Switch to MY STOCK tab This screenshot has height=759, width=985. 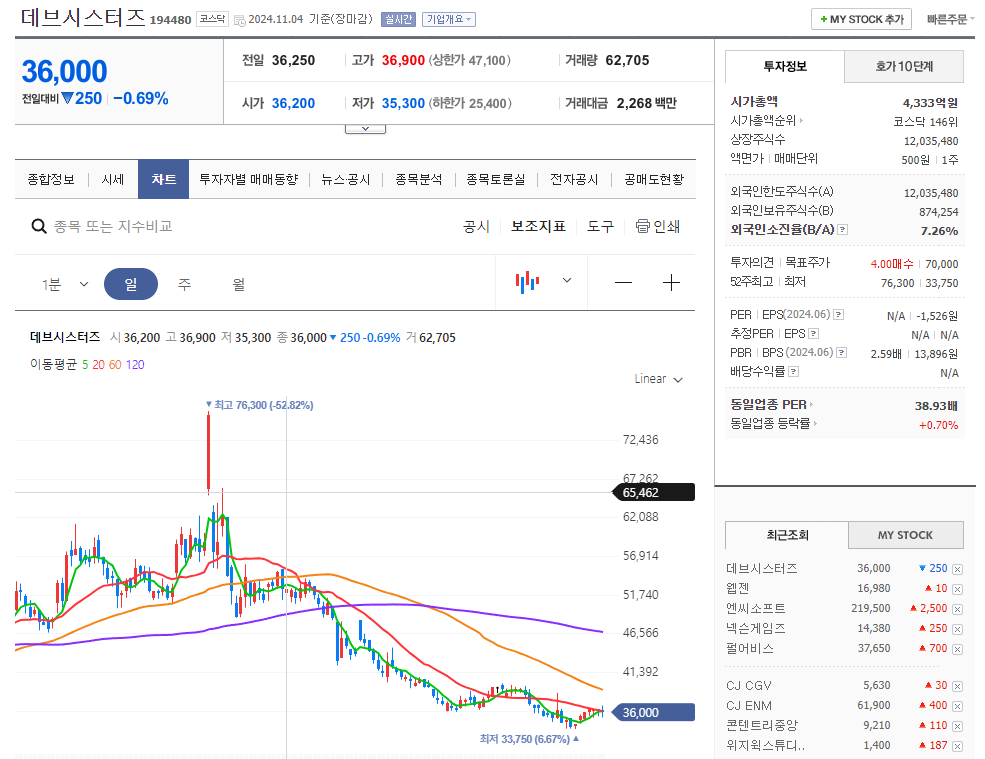click(x=905, y=535)
